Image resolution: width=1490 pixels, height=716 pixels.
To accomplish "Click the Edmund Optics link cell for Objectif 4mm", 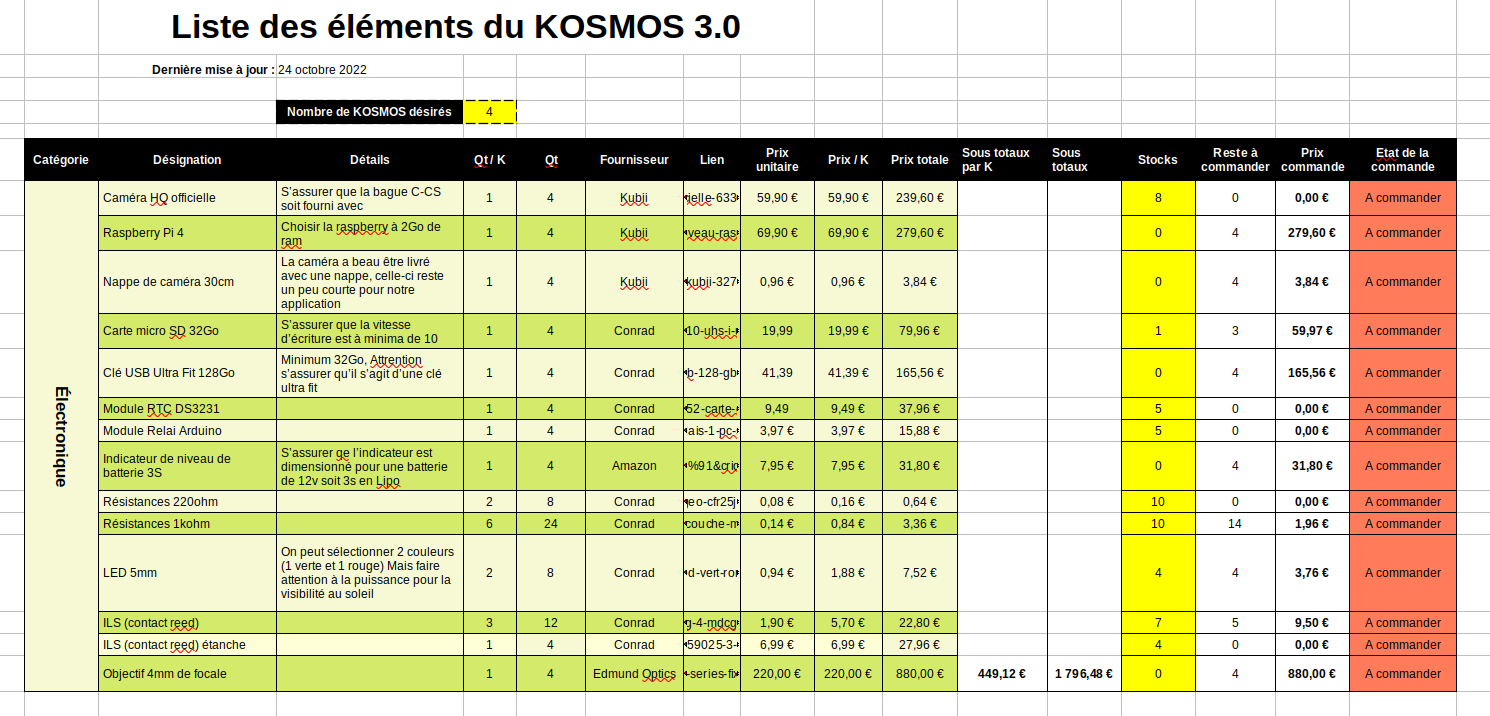I will [x=712, y=674].
